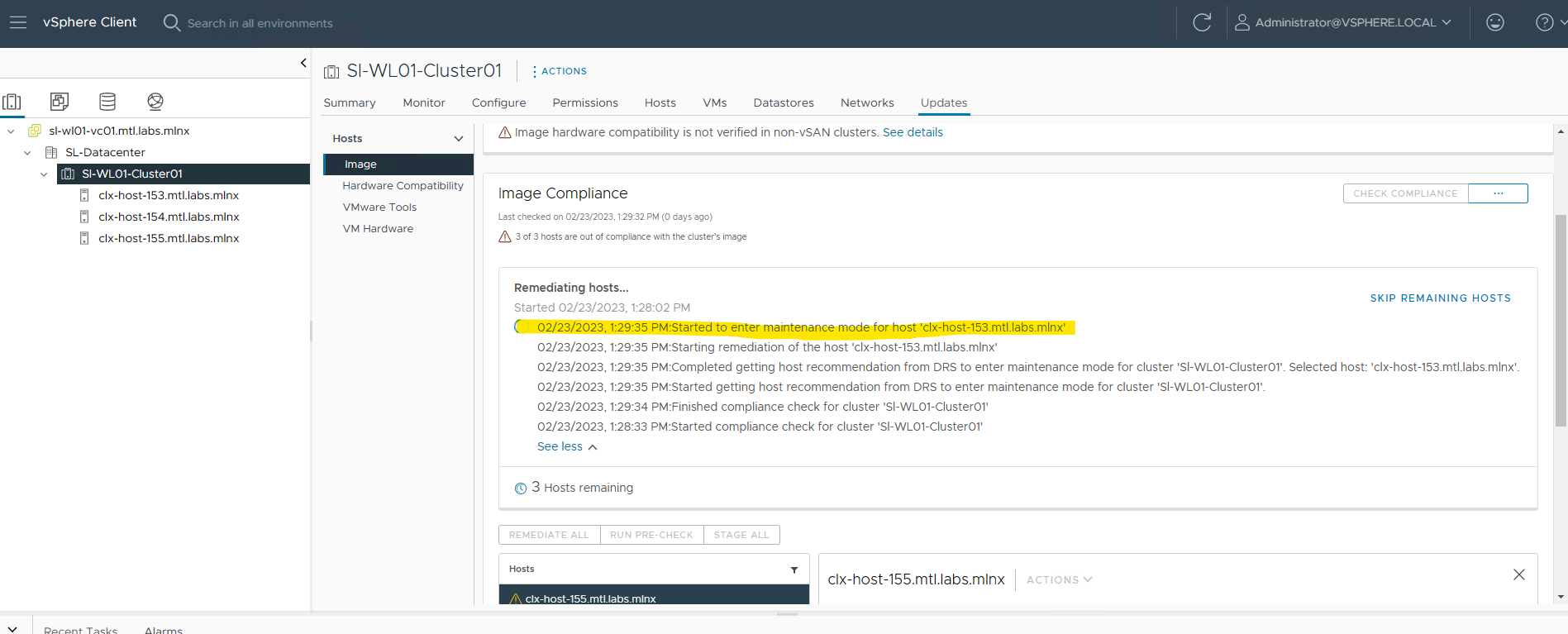Expand the bottom Recent Tasks panel chevron

[x=12, y=629]
